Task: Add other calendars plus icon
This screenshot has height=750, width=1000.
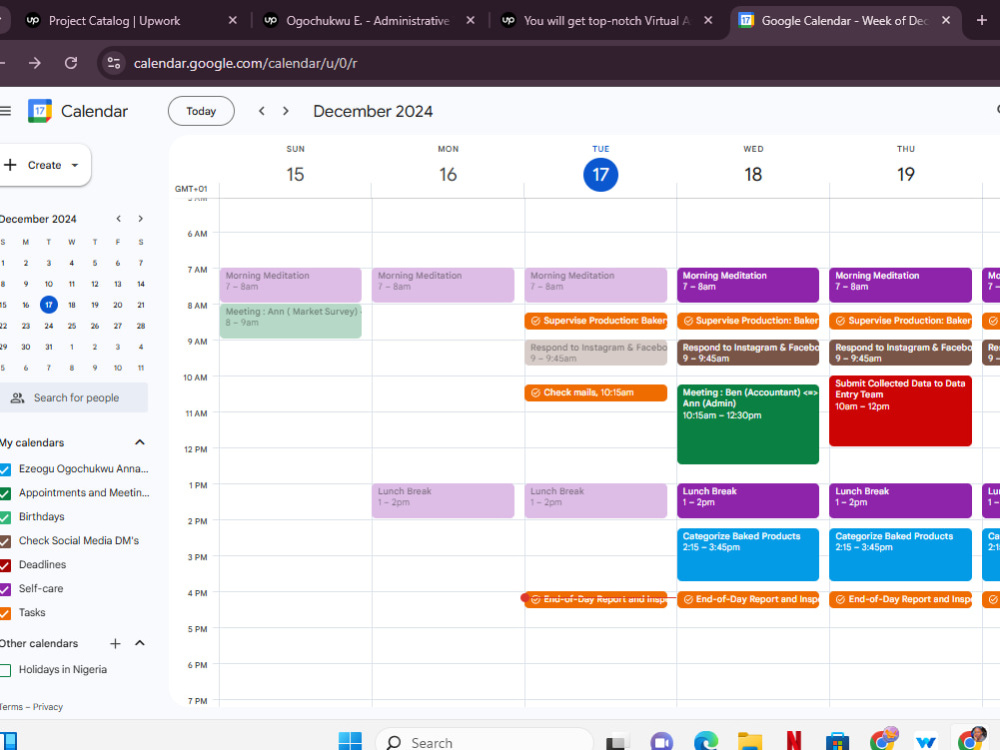Action: (115, 643)
